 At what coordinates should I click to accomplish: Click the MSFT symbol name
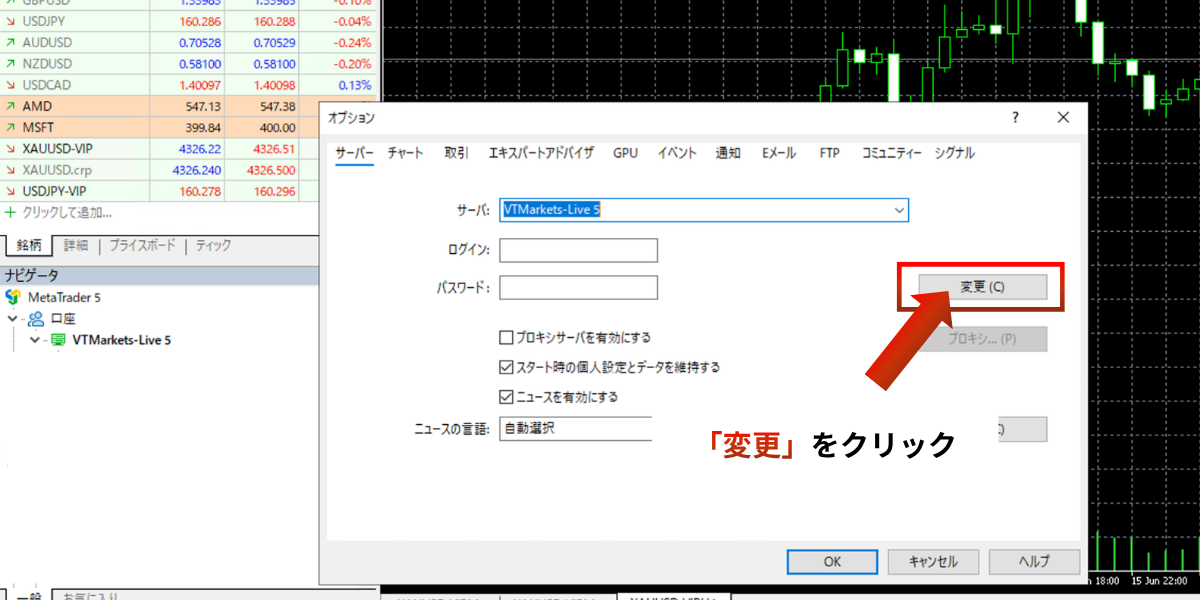tap(37, 127)
